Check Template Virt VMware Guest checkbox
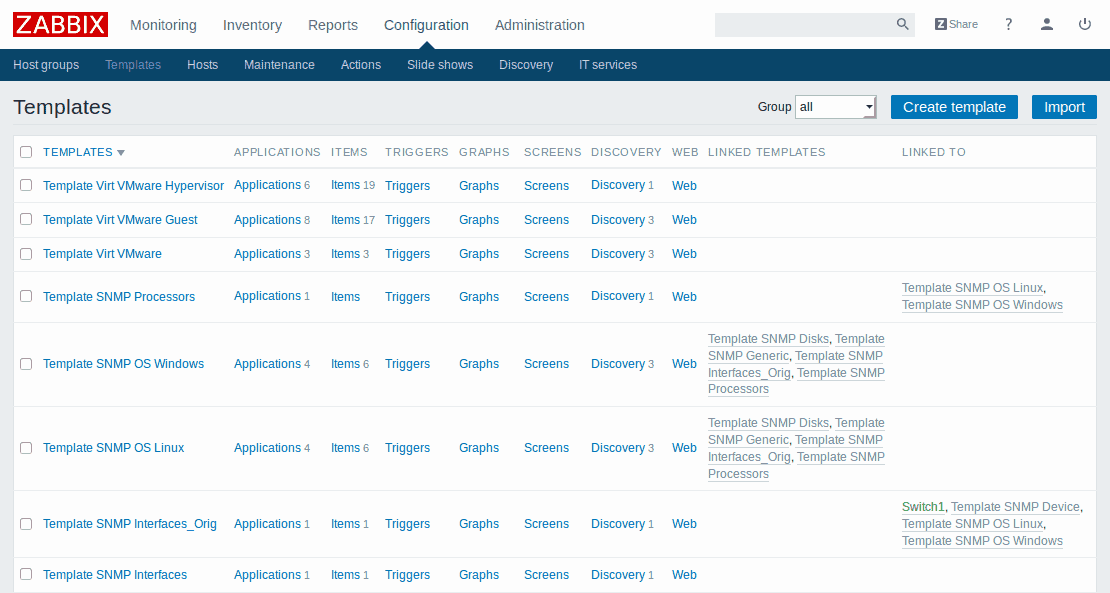Image resolution: width=1110 pixels, height=593 pixels. 26,219
